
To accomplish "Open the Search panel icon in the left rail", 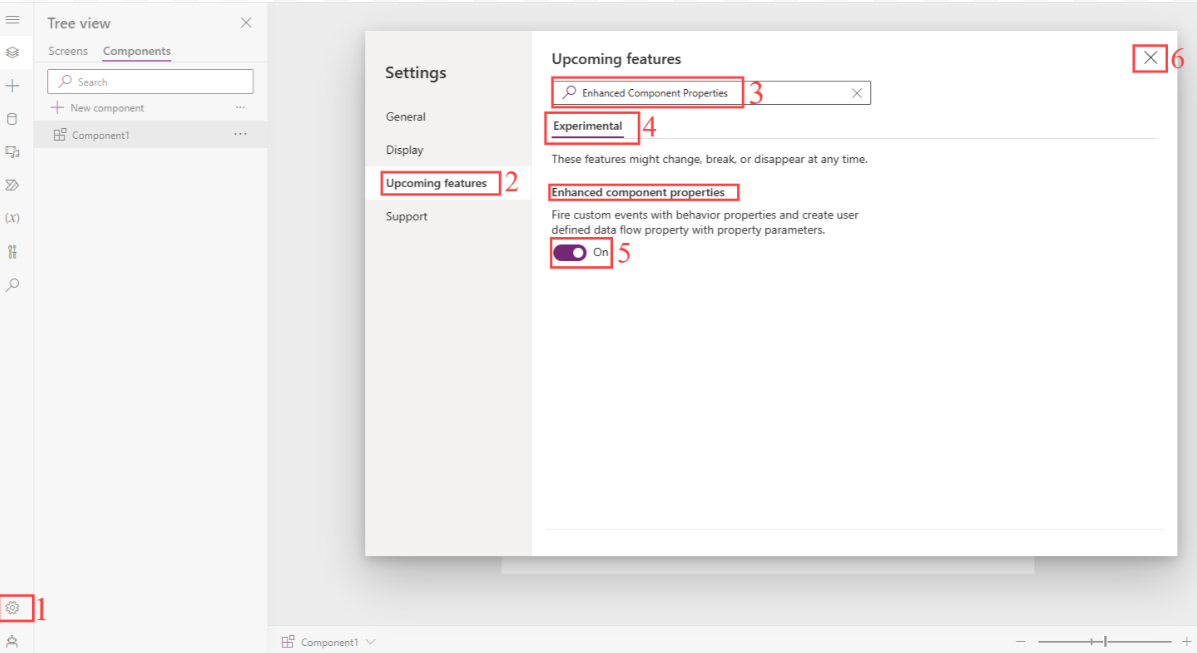I will [x=13, y=284].
